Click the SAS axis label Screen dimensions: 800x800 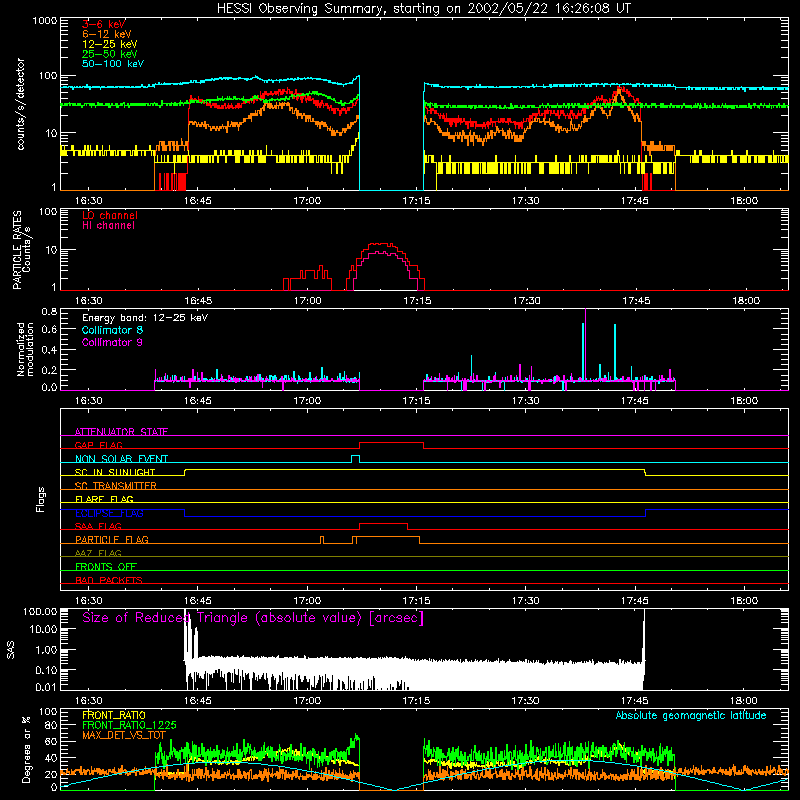(x=11, y=650)
